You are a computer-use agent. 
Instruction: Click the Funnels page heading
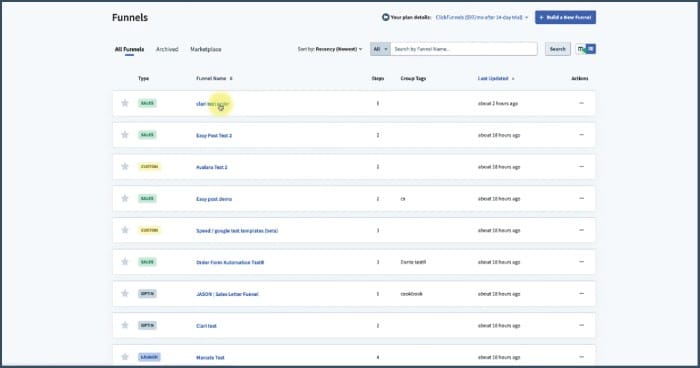coord(130,17)
